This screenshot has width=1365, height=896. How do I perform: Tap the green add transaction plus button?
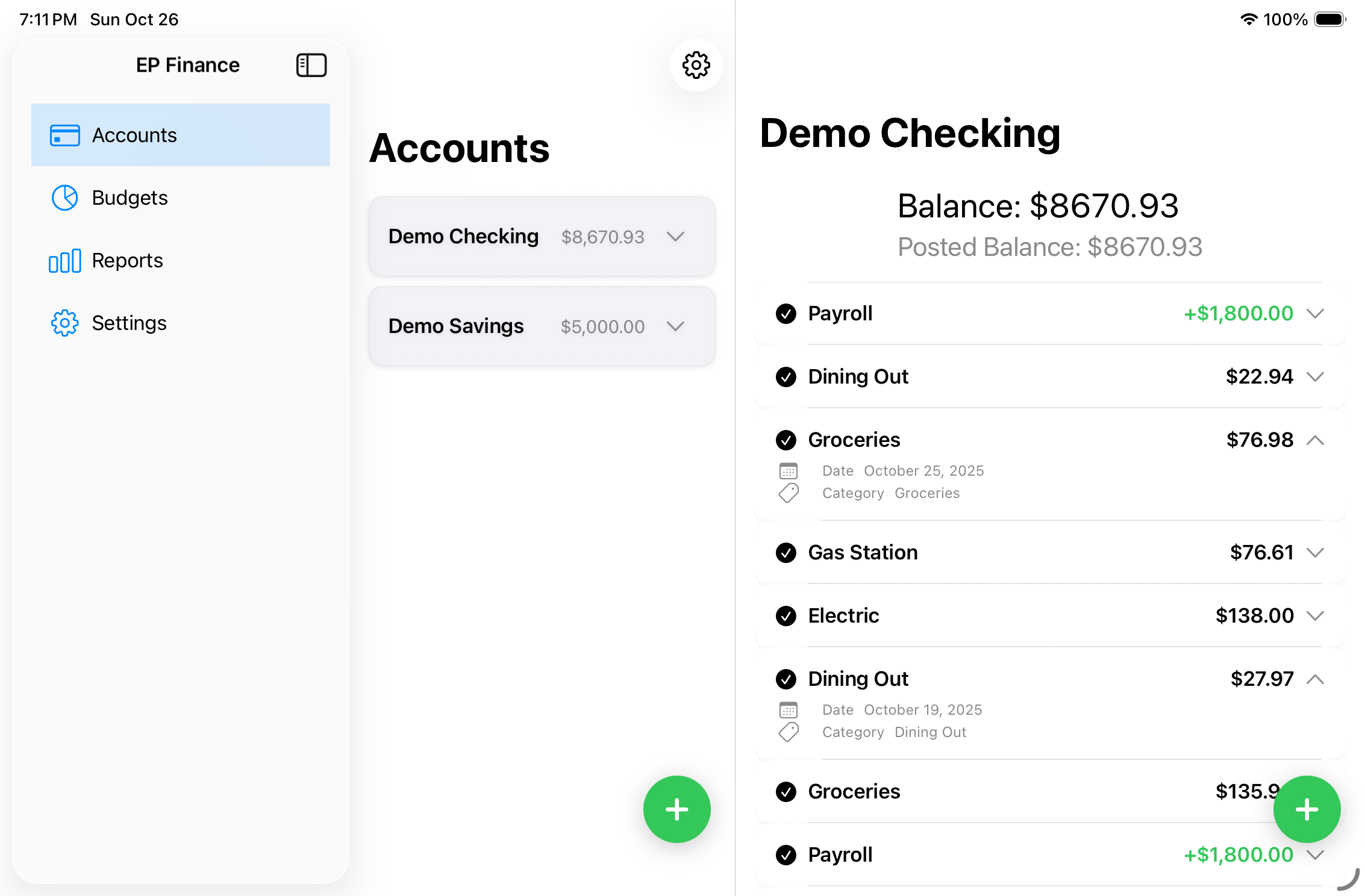(1306, 809)
